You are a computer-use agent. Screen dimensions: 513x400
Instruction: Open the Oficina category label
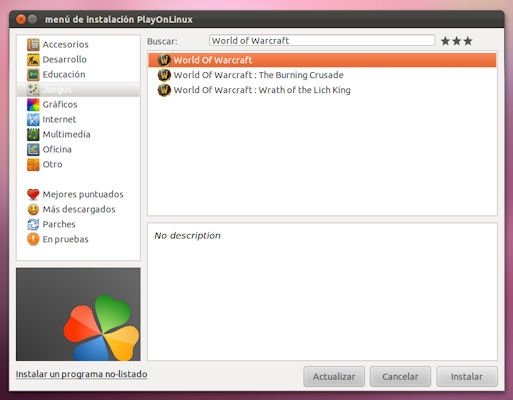point(57,149)
